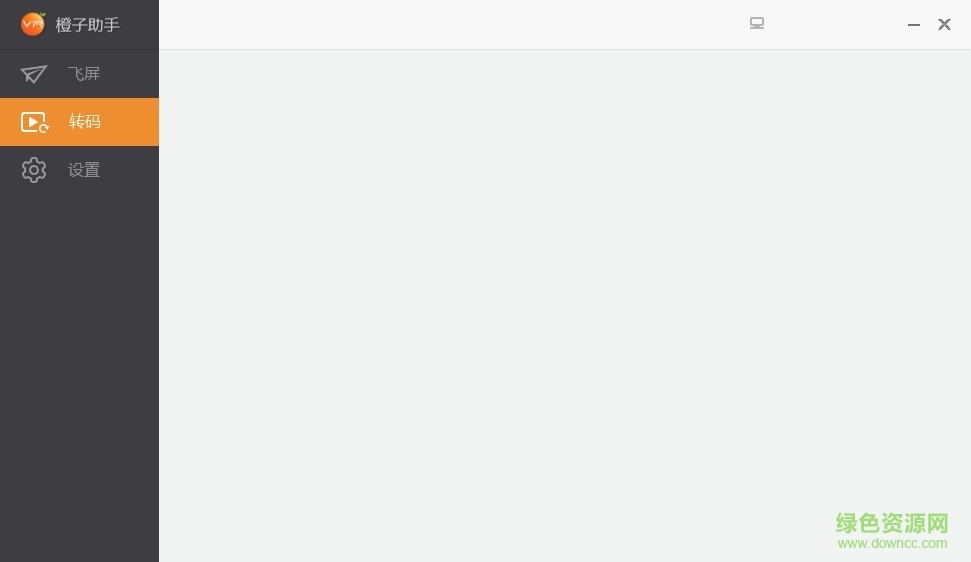Close the 橙子助手 window
Screen dimensions: 971x562
pos(944,24)
